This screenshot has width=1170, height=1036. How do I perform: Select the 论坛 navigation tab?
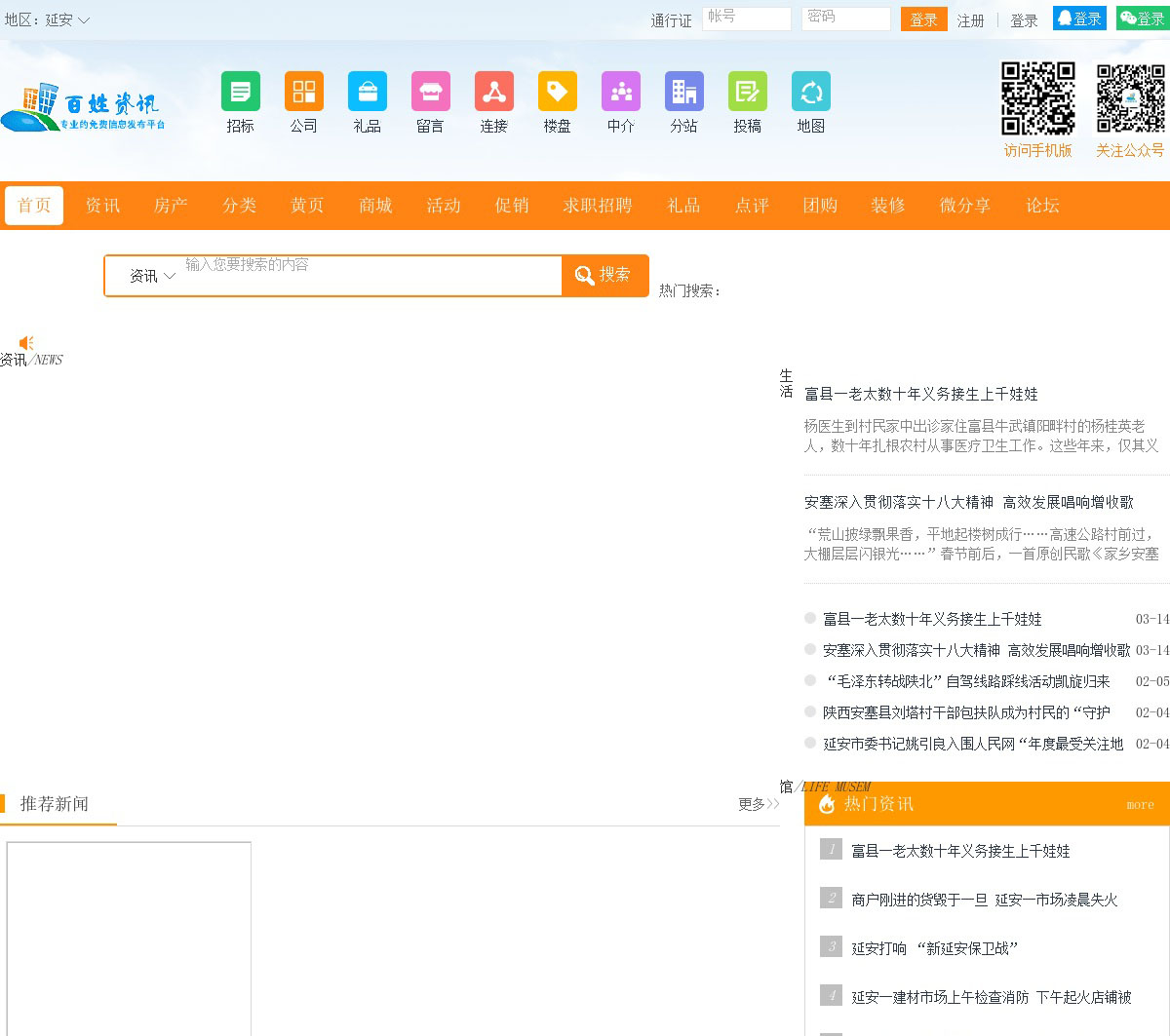[1041, 206]
